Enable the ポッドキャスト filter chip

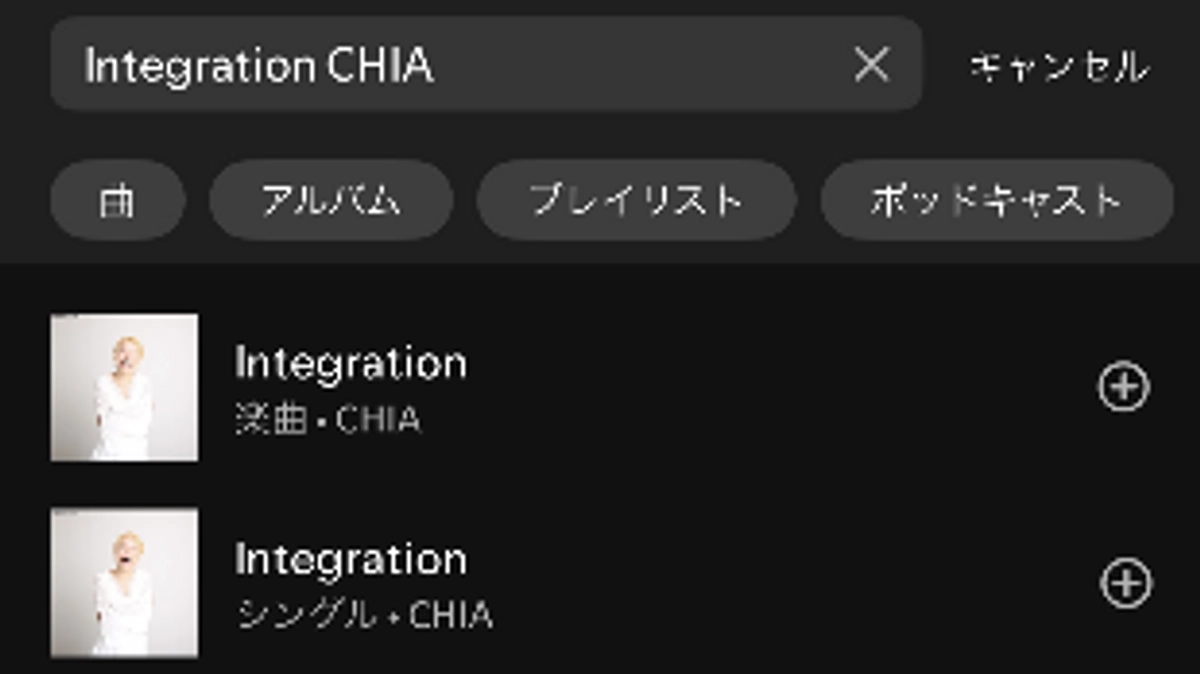[996, 199]
